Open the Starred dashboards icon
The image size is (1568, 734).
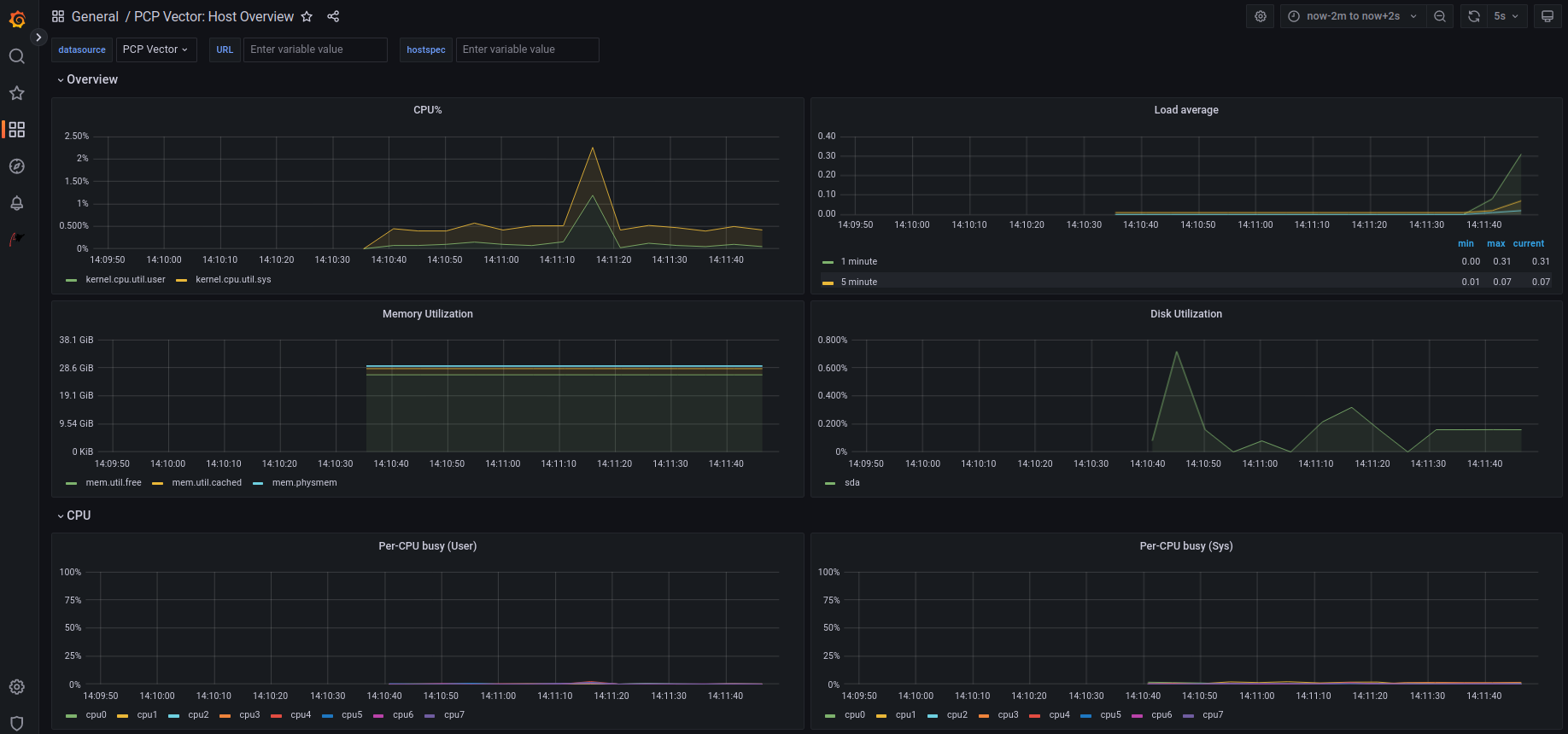coord(17,93)
